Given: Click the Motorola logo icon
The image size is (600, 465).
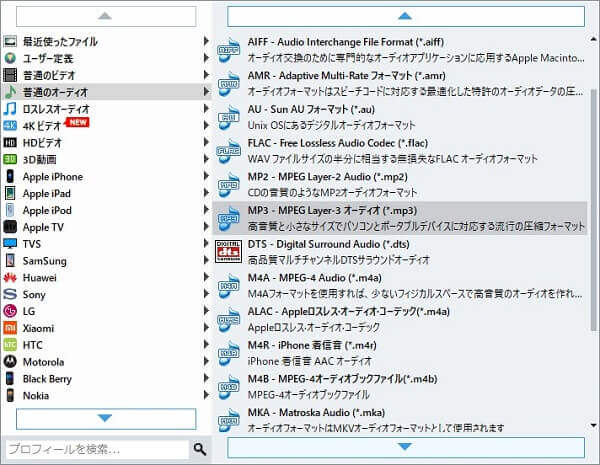Looking at the screenshot, I should coord(10,362).
